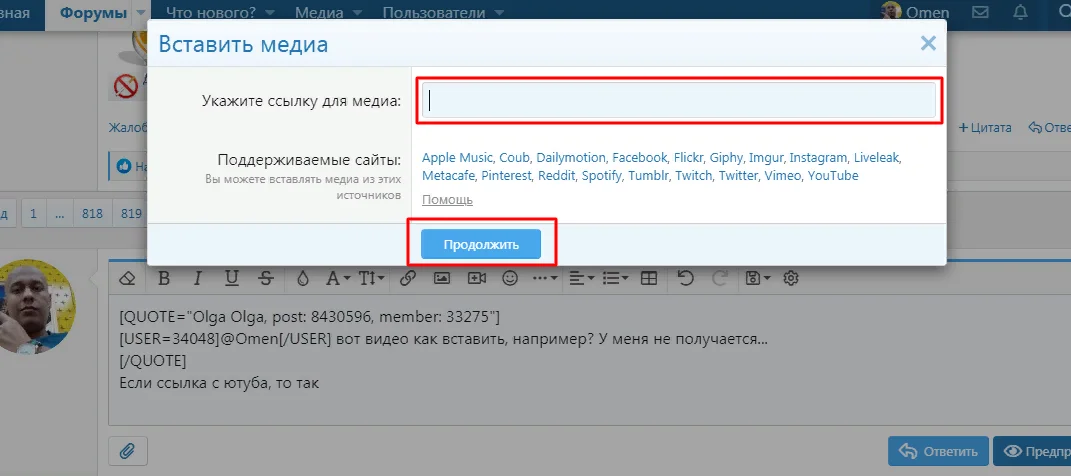Click the insert media camera icon
The height and width of the screenshot is (476, 1071).
coord(477,279)
